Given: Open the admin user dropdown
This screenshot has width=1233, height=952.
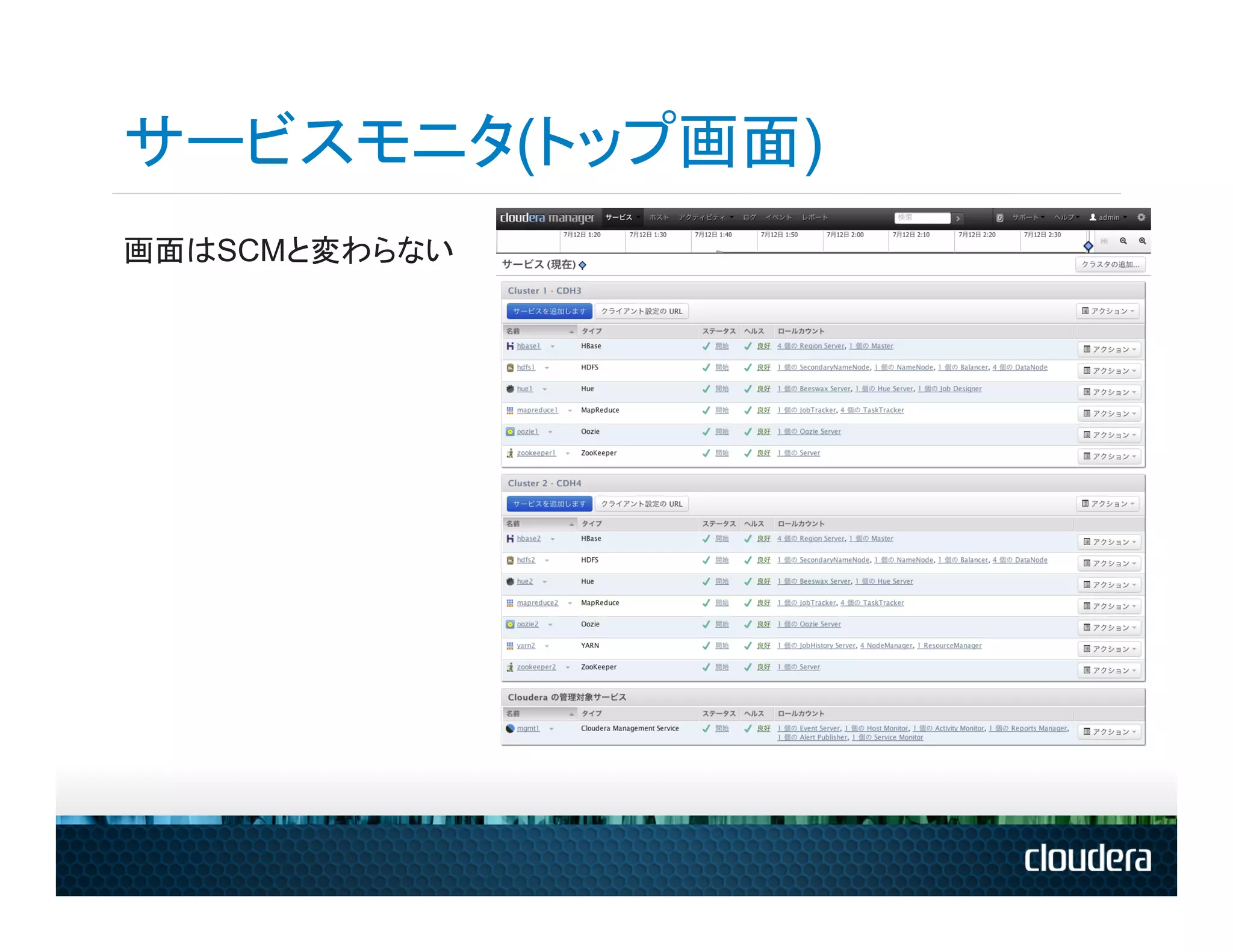Looking at the screenshot, I should tap(1108, 217).
